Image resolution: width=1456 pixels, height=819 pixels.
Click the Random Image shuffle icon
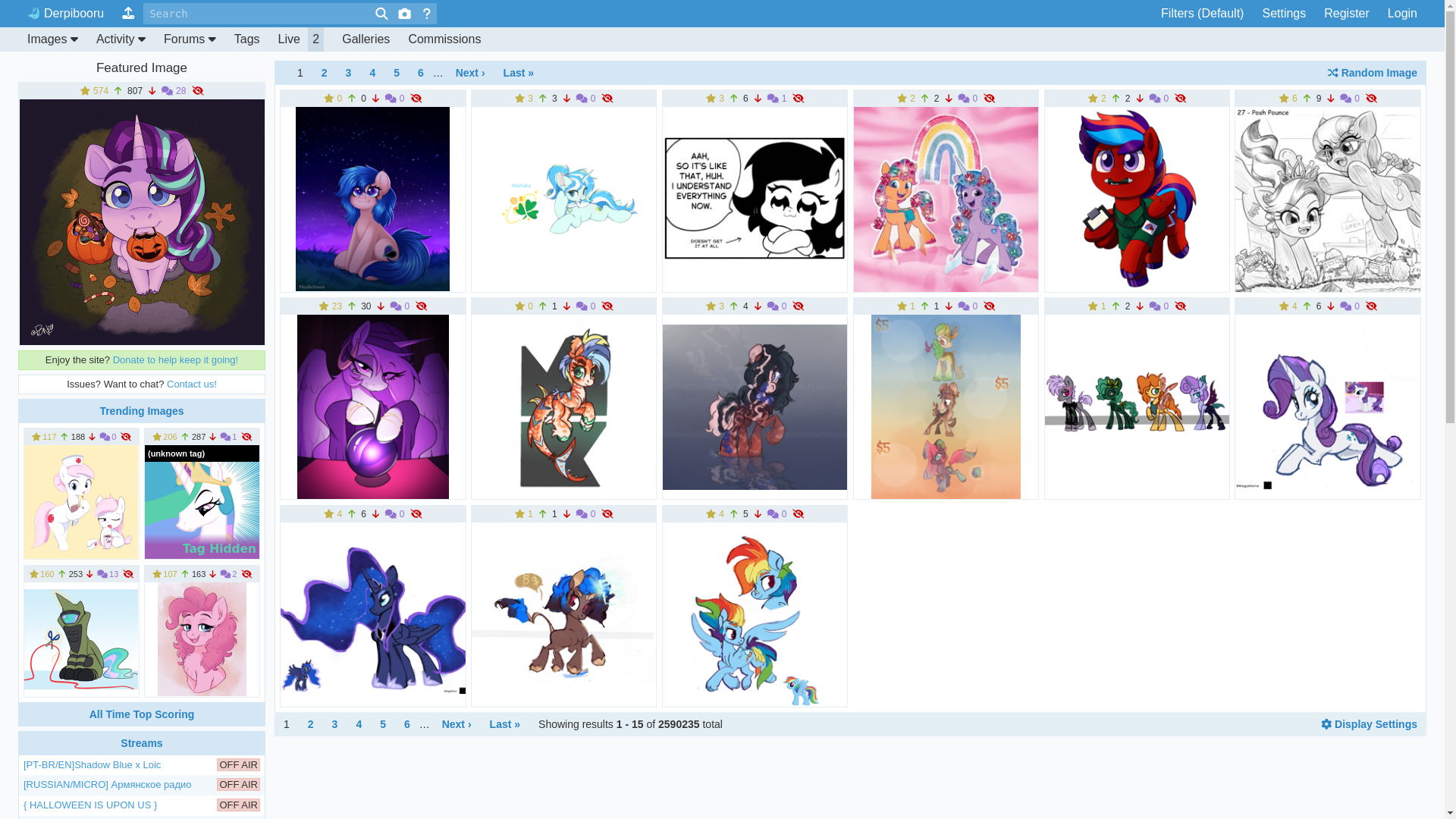[x=1332, y=73]
